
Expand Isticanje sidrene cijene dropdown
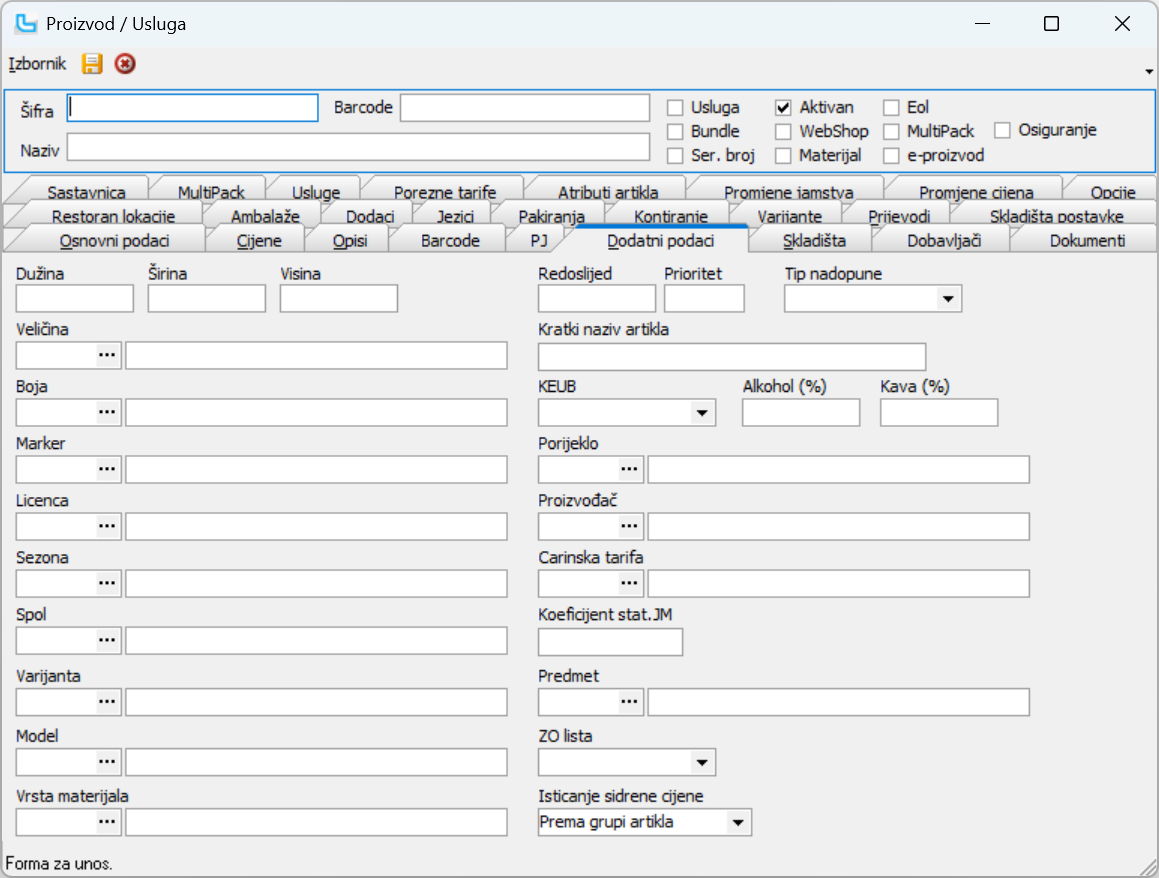point(737,822)
